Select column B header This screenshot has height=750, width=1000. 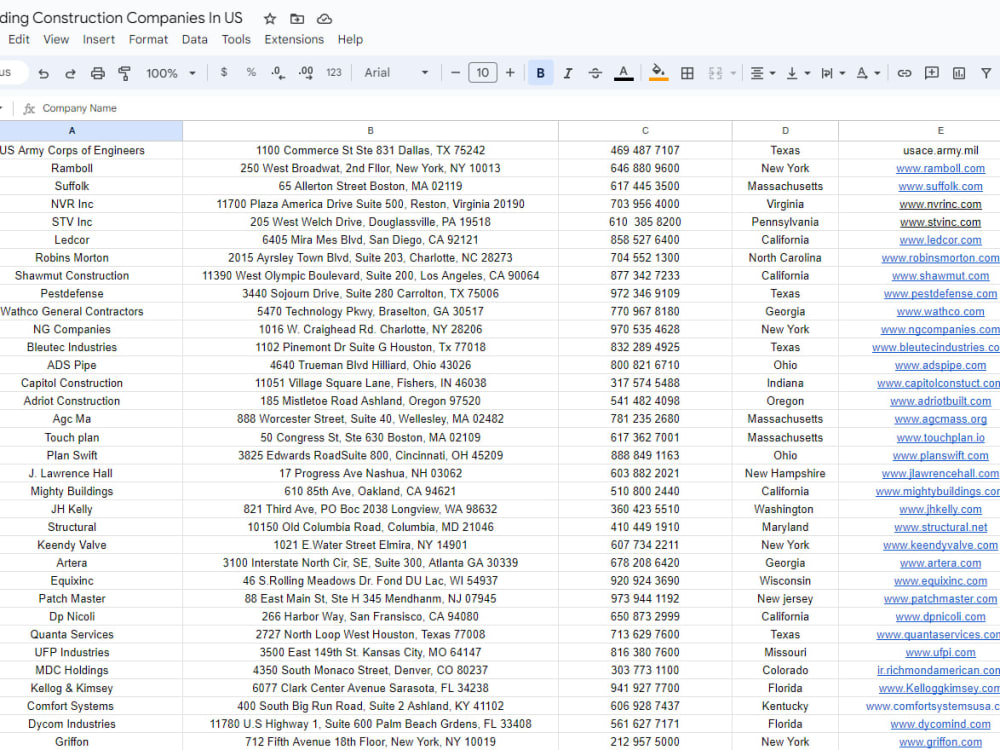click(371, 131)
